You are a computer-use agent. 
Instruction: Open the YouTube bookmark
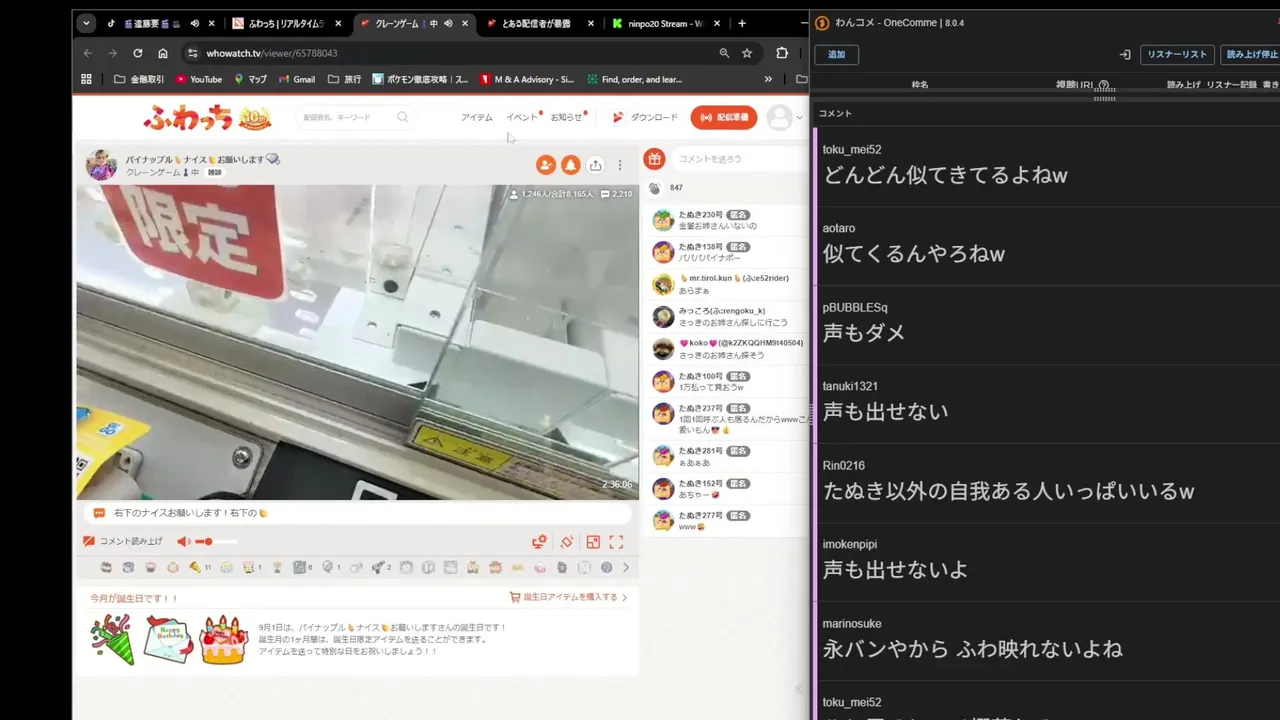[x=198, y=79]
